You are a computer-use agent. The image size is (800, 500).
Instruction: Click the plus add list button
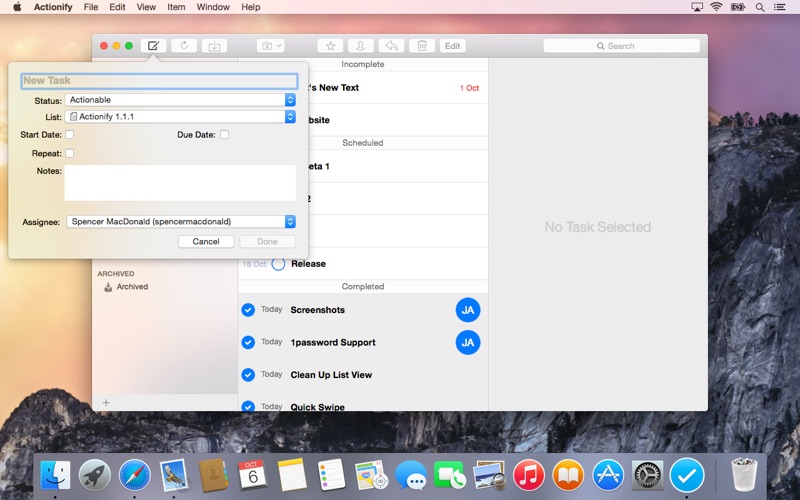[106, 403]
